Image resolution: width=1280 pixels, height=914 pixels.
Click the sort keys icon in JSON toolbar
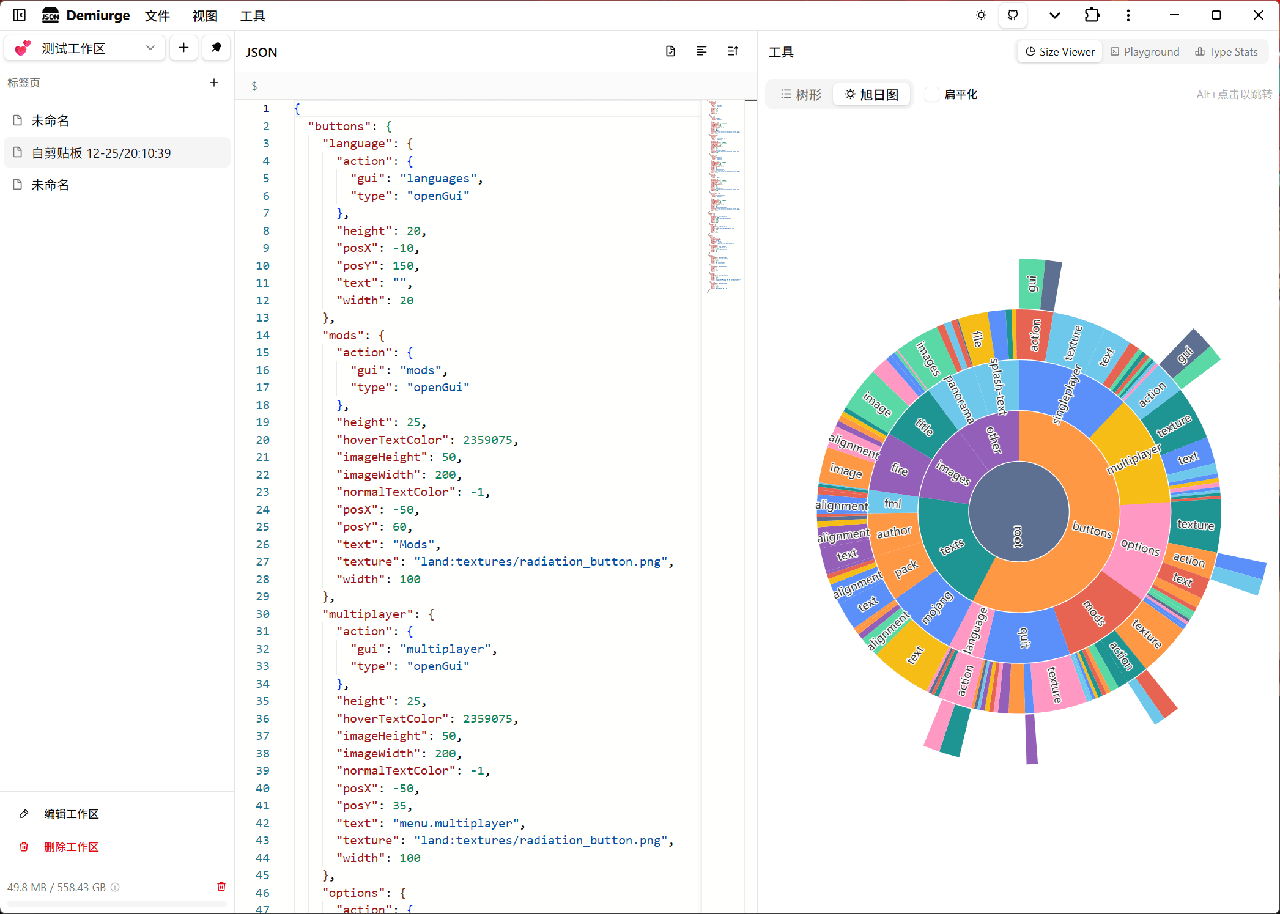pos(733,52)
